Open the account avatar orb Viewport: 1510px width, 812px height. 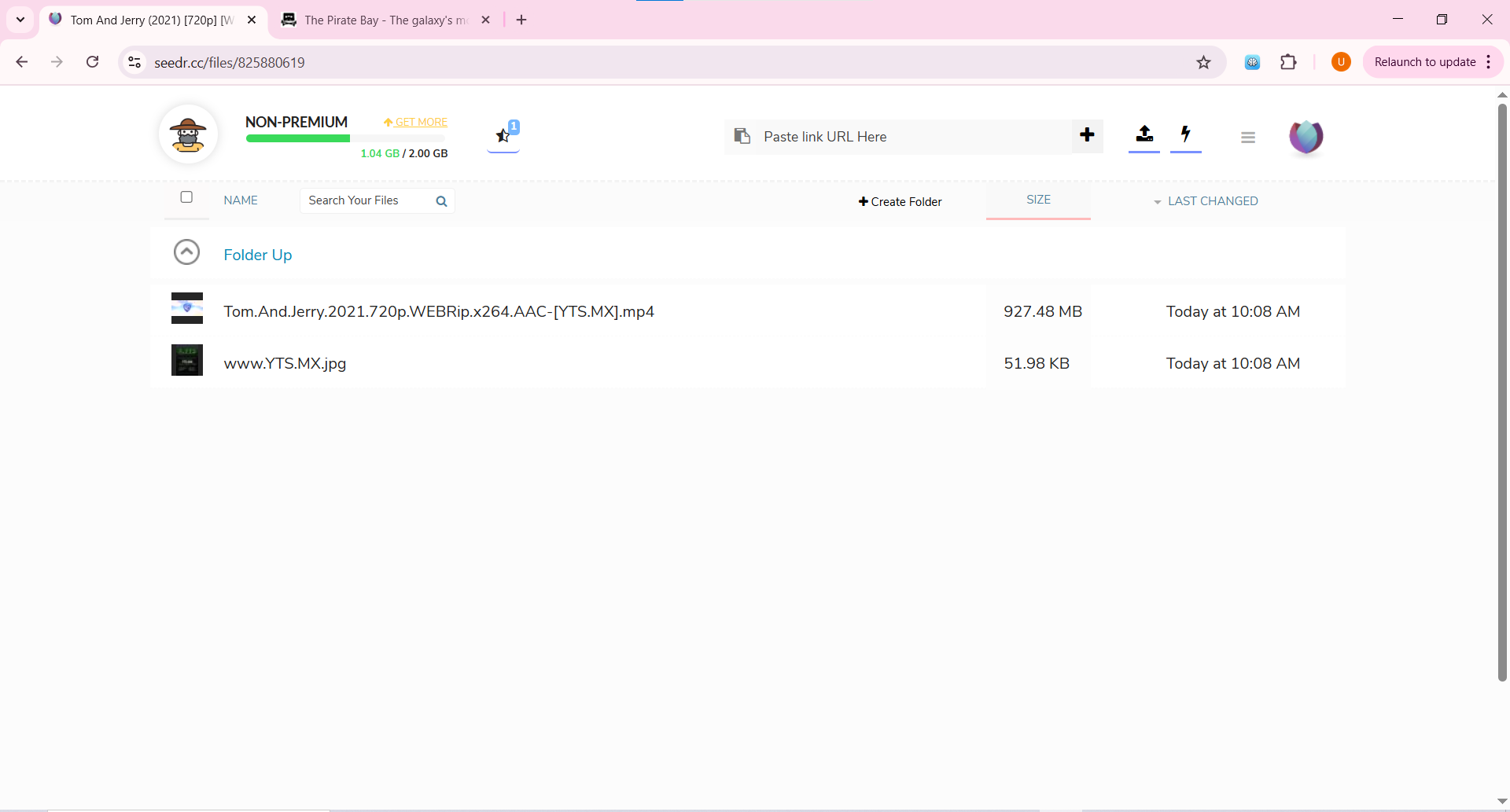pos(1306,136)
